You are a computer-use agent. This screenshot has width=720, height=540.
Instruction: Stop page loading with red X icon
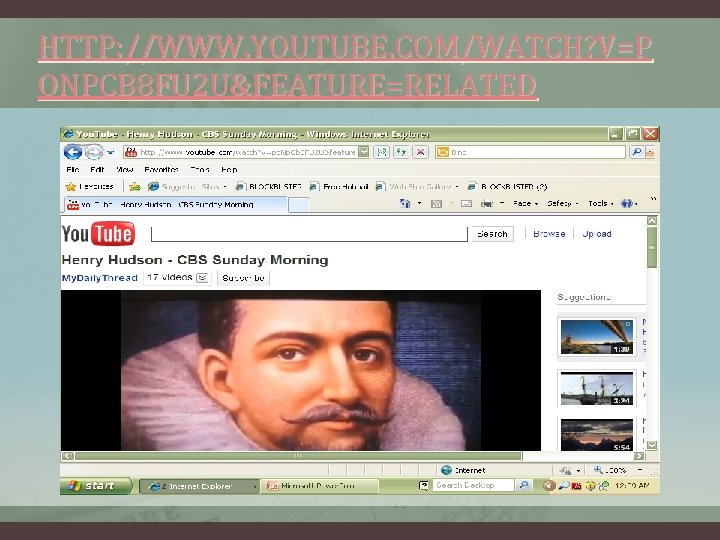420,152
